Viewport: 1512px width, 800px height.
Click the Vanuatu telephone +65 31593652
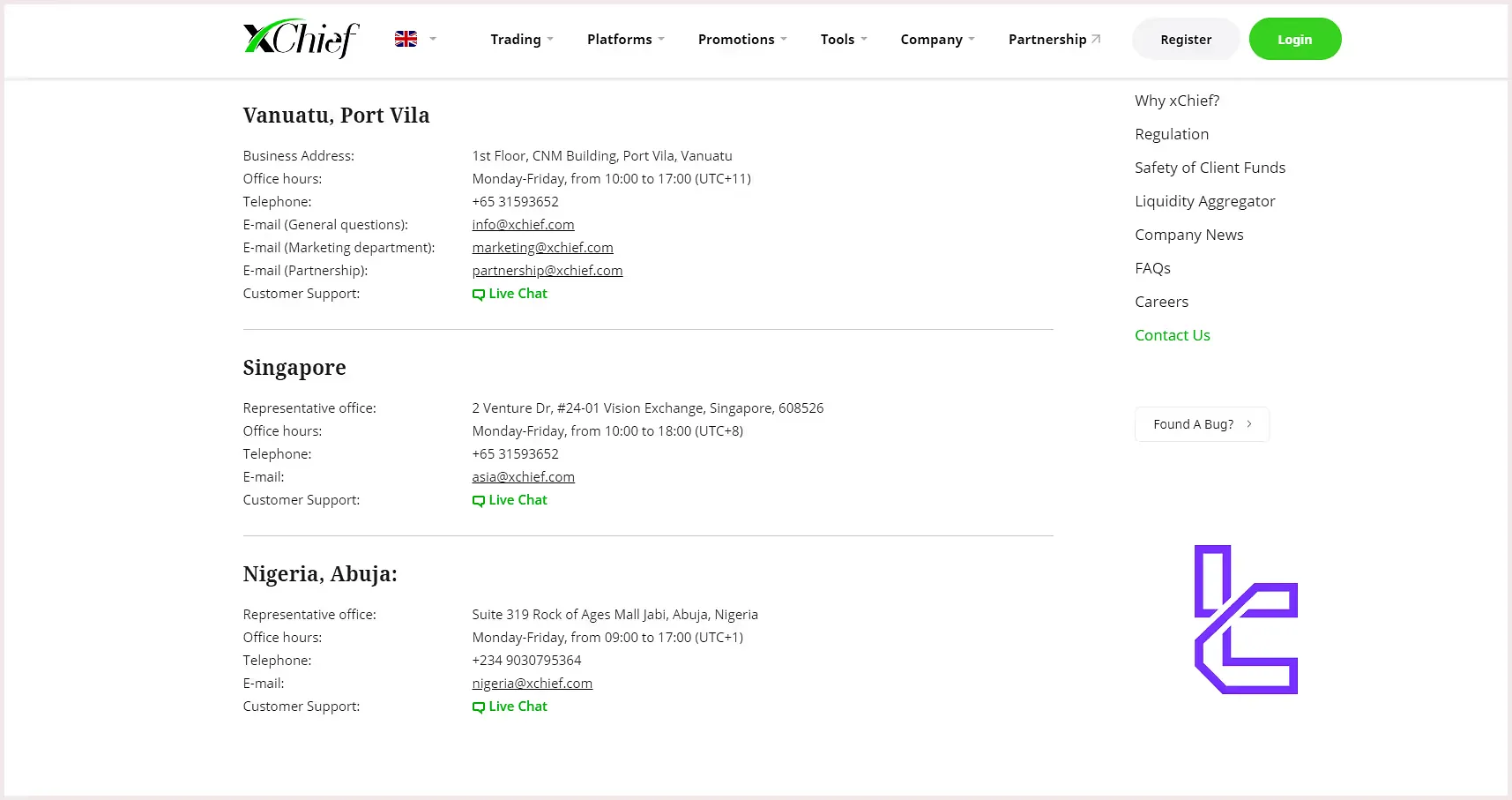[x=515, y=202]
